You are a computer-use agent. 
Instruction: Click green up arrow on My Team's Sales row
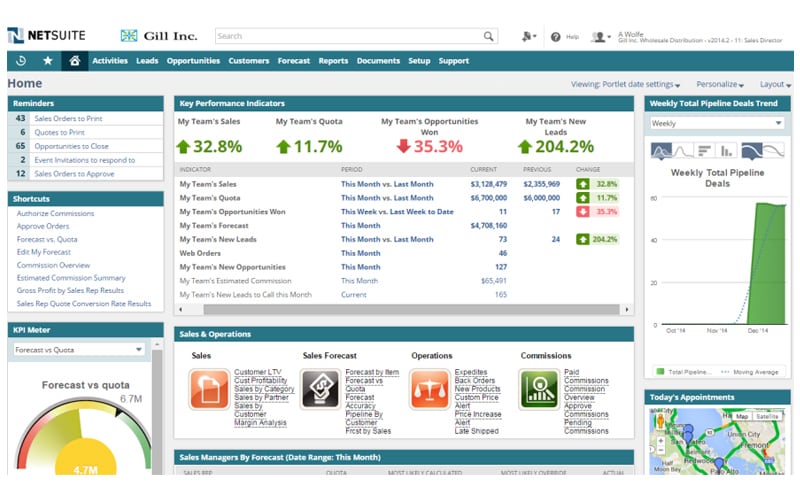click(x=583, y=184)
